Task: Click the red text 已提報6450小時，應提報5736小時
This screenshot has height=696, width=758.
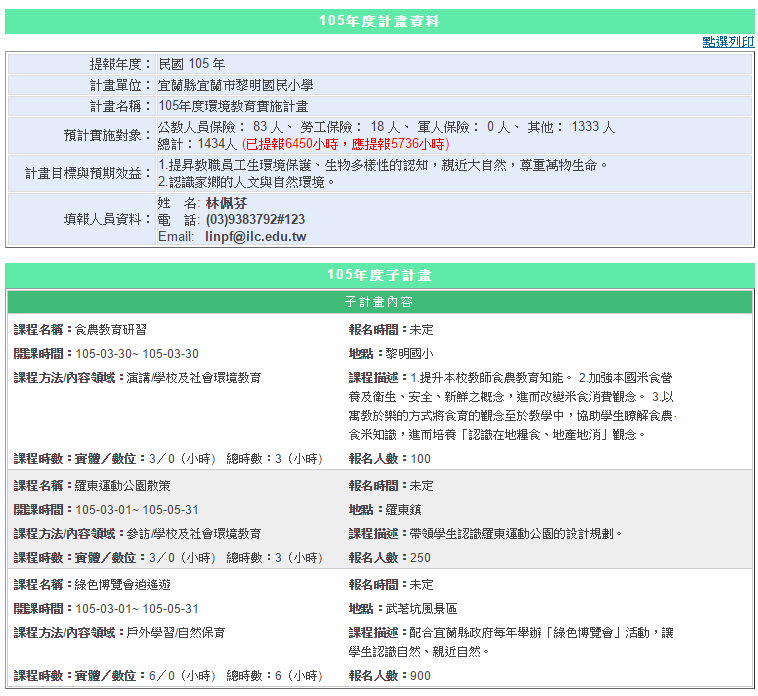Action: point(346,144)
